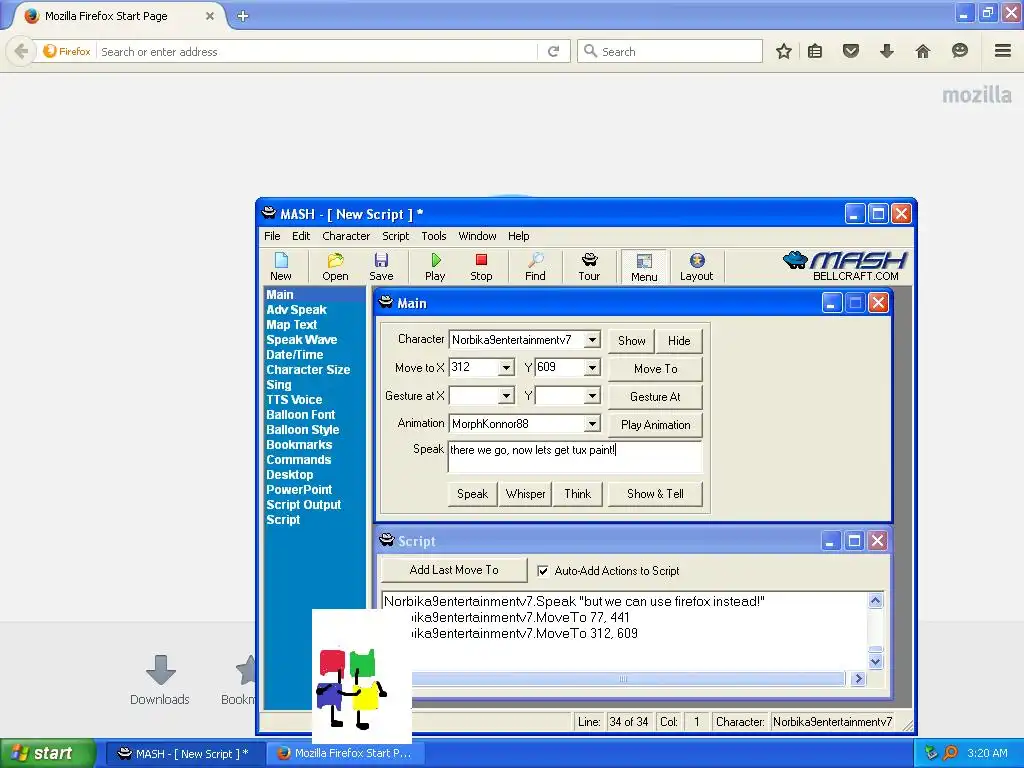This screenshot has height=768, width=1024.
Task: Open the Window menu
Action: (477, 236)
